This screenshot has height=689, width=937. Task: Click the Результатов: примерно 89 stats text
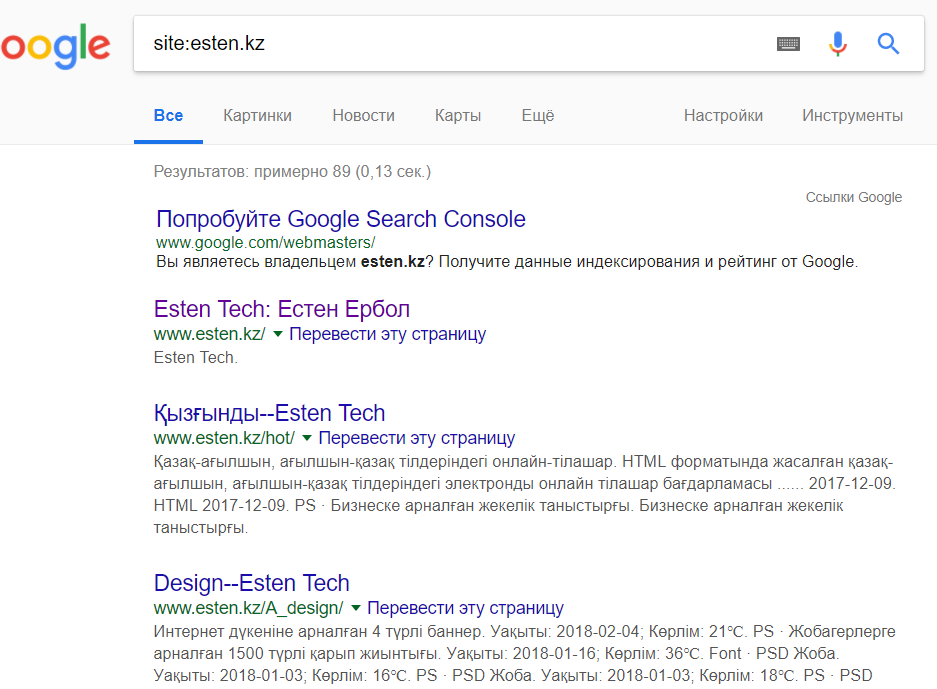[x=292, y=172]
